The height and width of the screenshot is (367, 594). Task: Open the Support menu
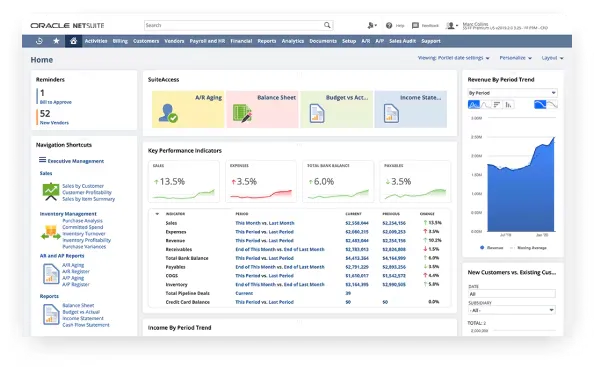click(431, 41)
